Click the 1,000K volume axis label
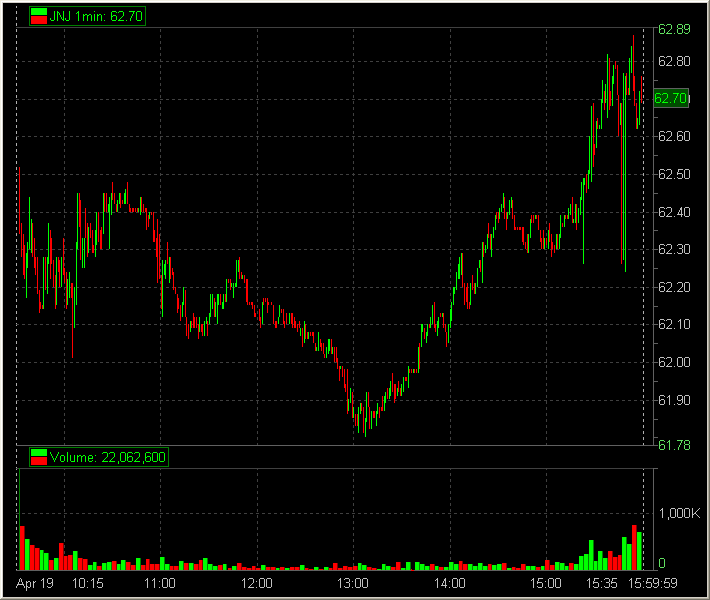Image resolution: width=710 pixels, height=600 pixels. (x=679, y=513)
